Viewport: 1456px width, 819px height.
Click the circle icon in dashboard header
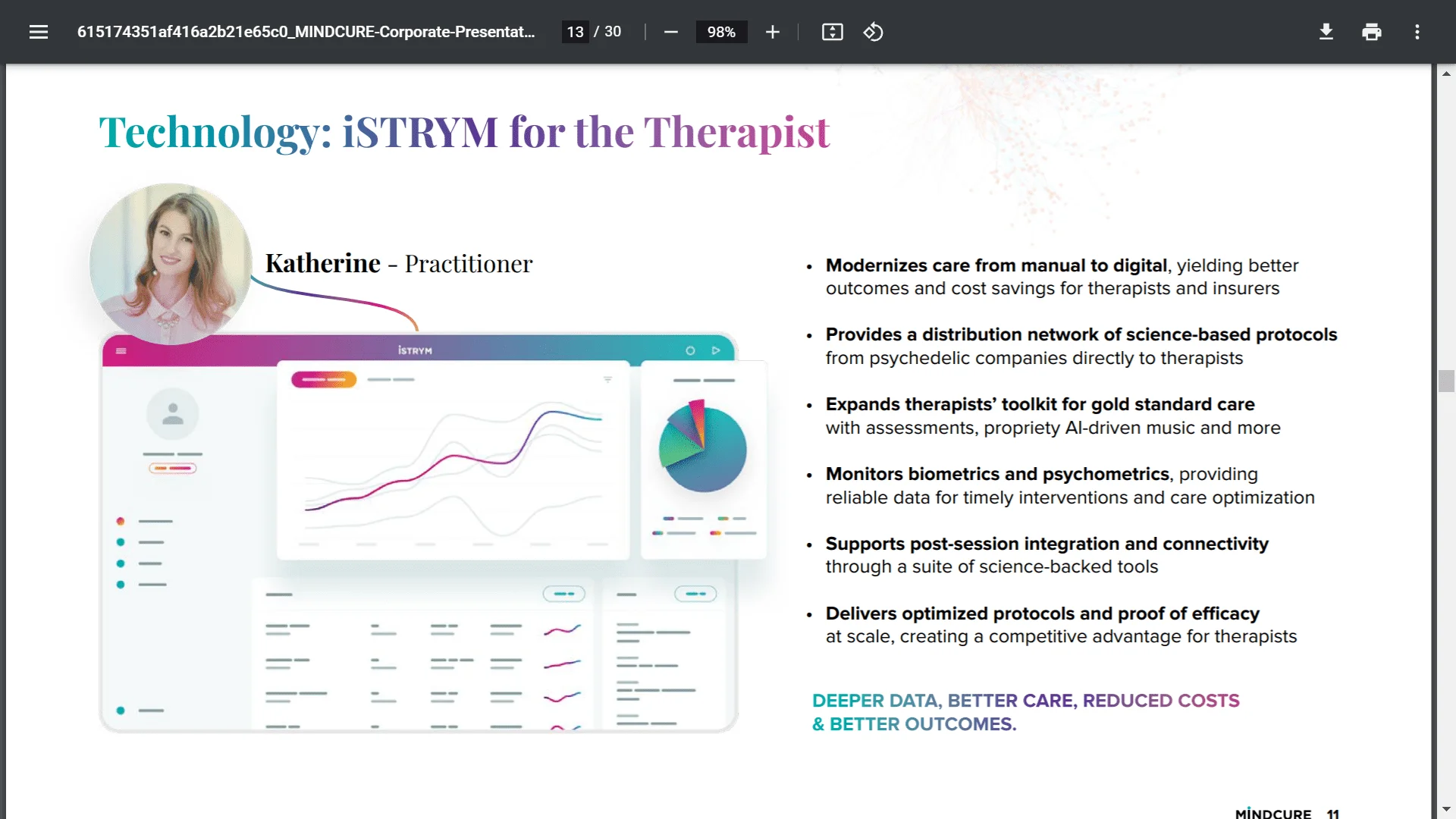(690, 350)
